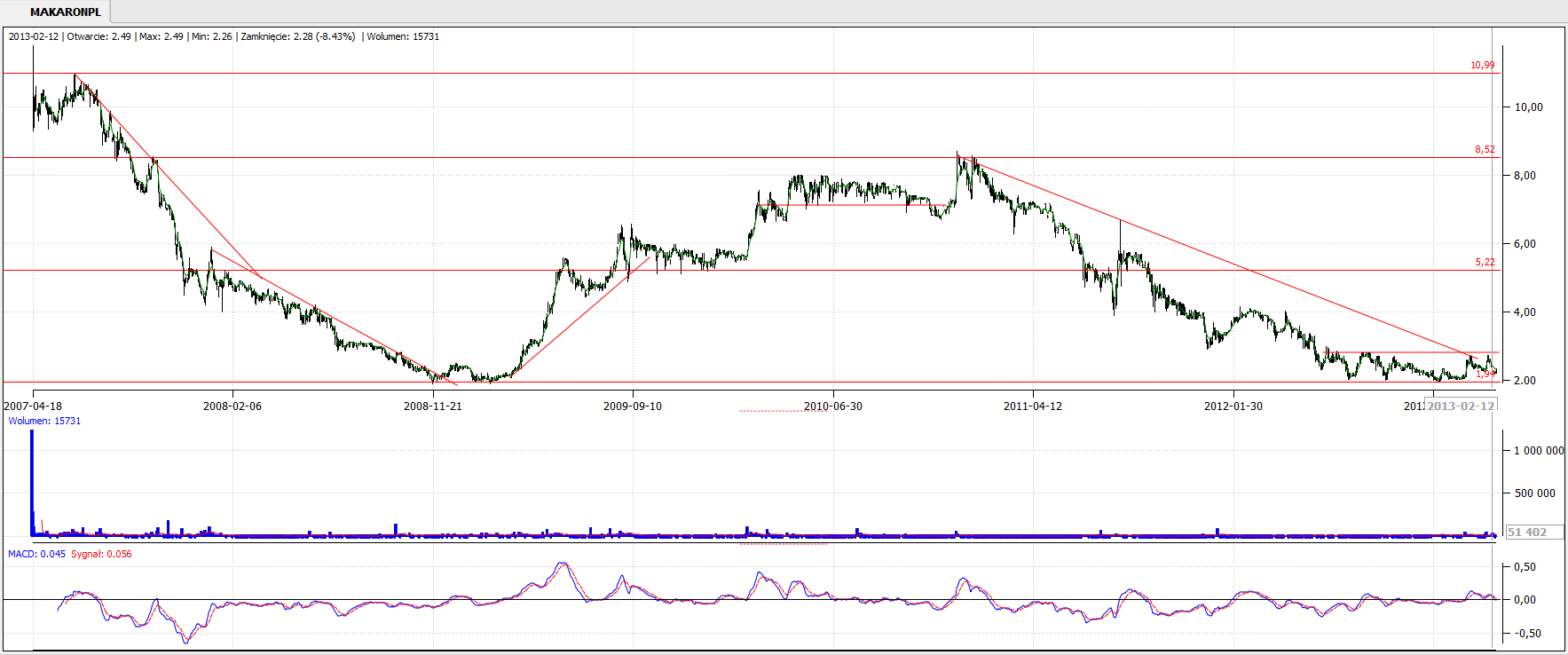This screenshot has width=1568, height=655.
Task: Select the 2013-02-12 cursor date box
Action: click(1460, 406)
